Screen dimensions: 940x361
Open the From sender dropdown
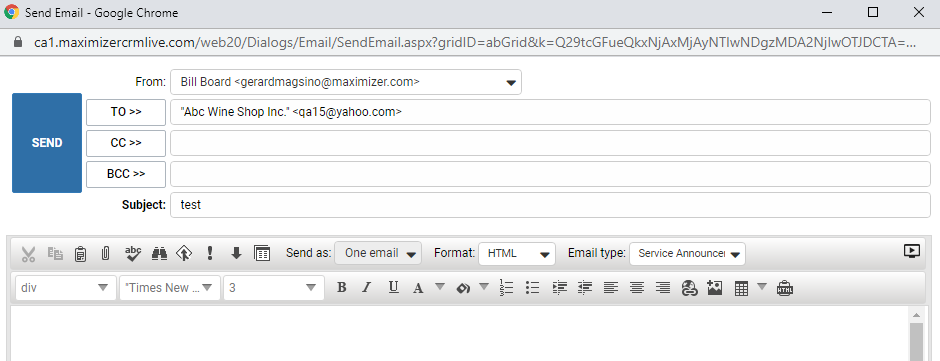click(346, 82)
